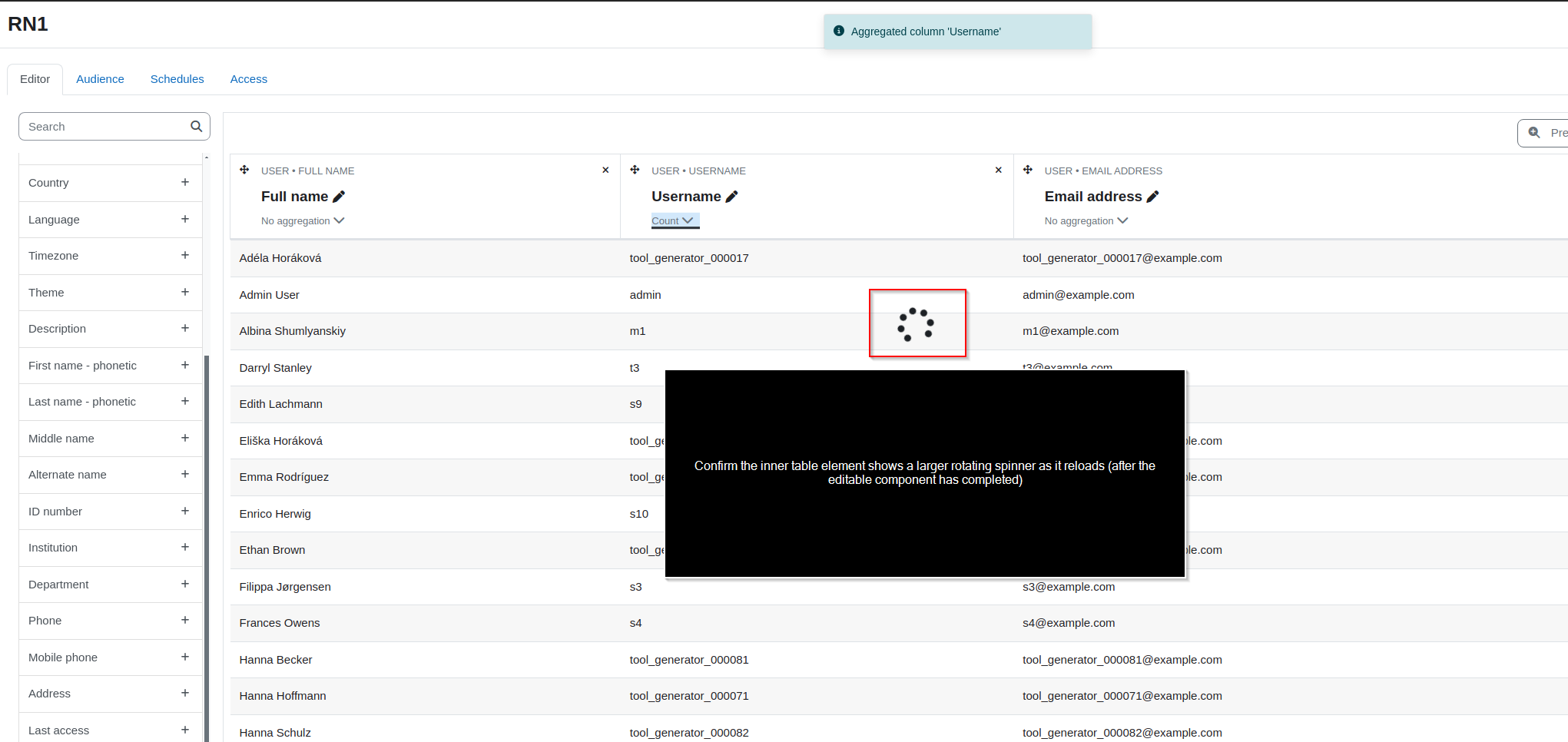Click the RN1 report title
1568x742 pixels.
point(28,25)
